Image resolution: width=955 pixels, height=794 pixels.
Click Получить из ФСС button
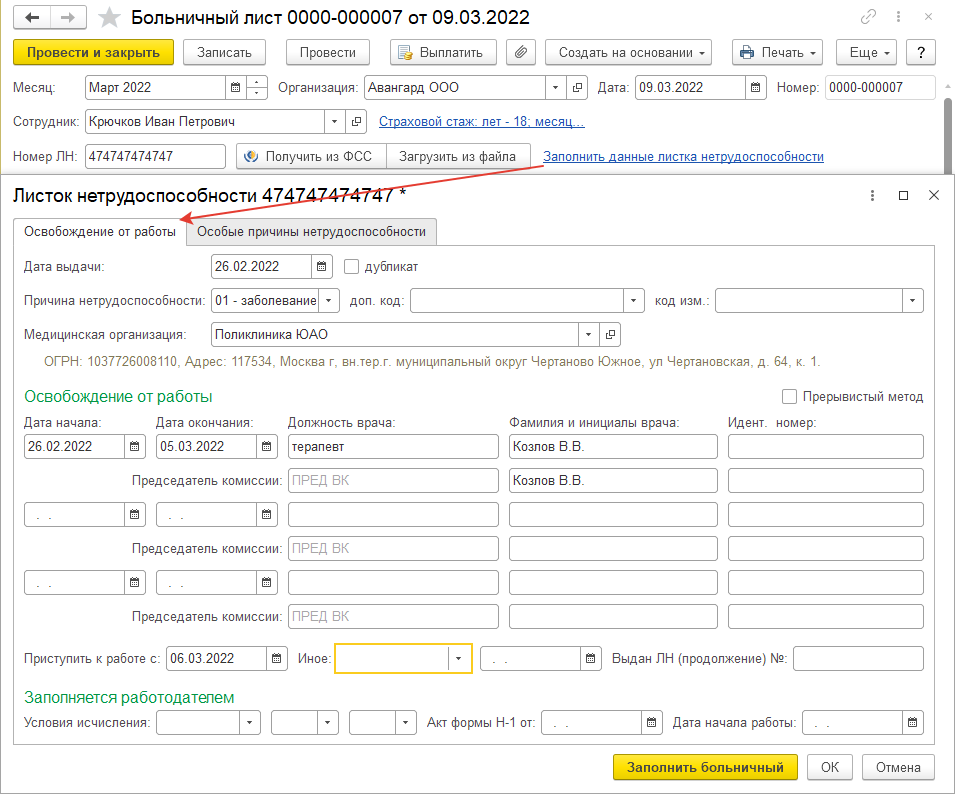(x=311, y=156)
